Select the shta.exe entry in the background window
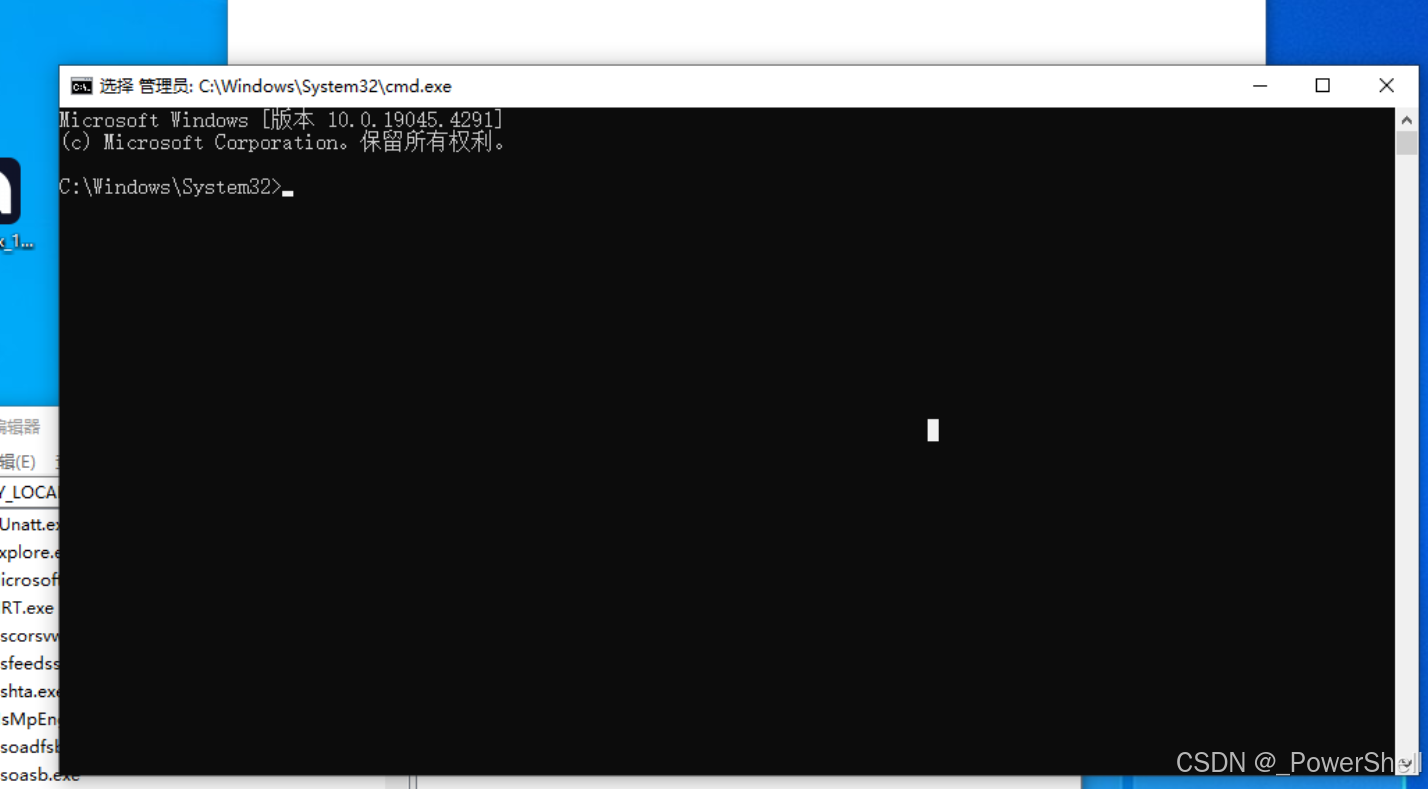The height and width of the screenshot is (789, 1428). pos(30,691)
